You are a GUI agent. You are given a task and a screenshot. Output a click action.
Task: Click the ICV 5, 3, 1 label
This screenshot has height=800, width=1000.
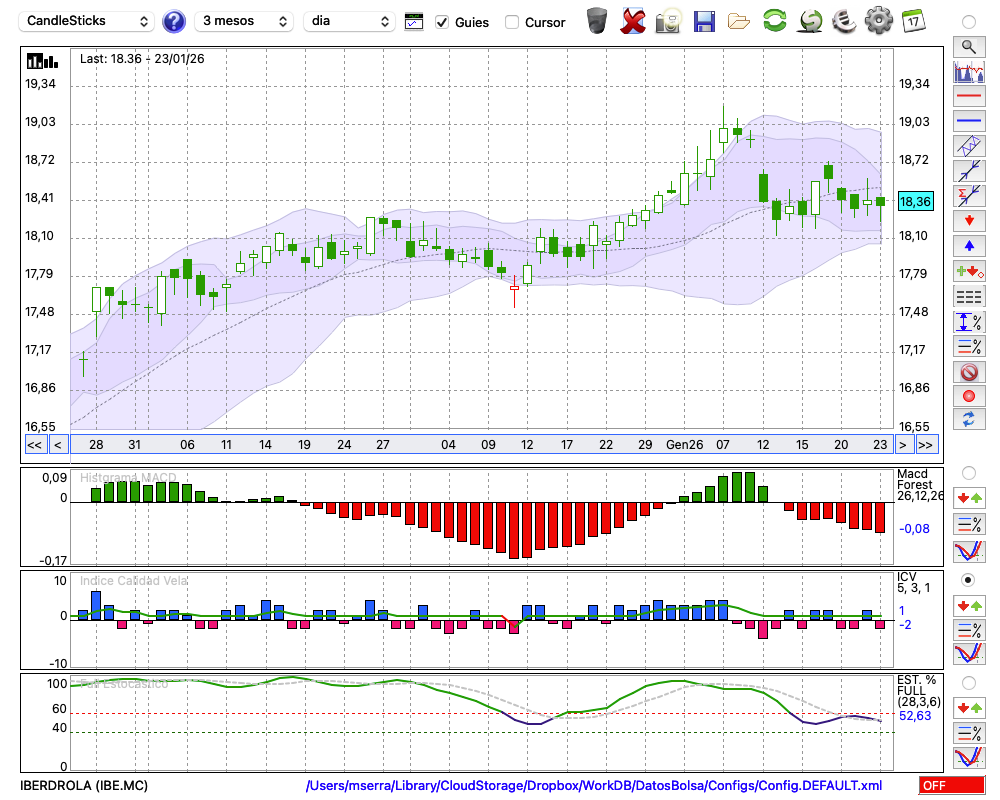(x=914, y=582)
